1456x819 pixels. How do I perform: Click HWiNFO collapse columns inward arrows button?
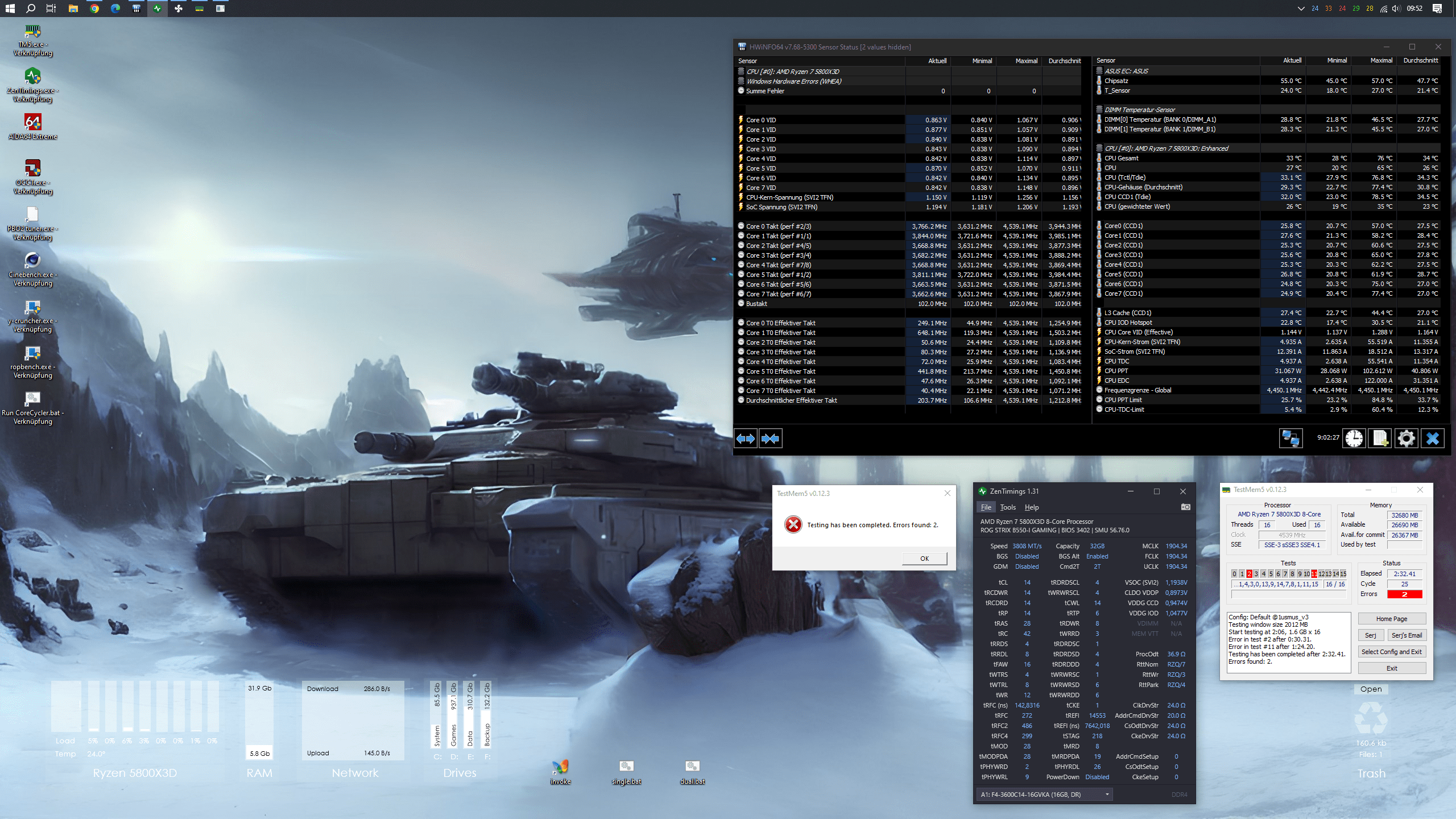click(x=770, y=439)
